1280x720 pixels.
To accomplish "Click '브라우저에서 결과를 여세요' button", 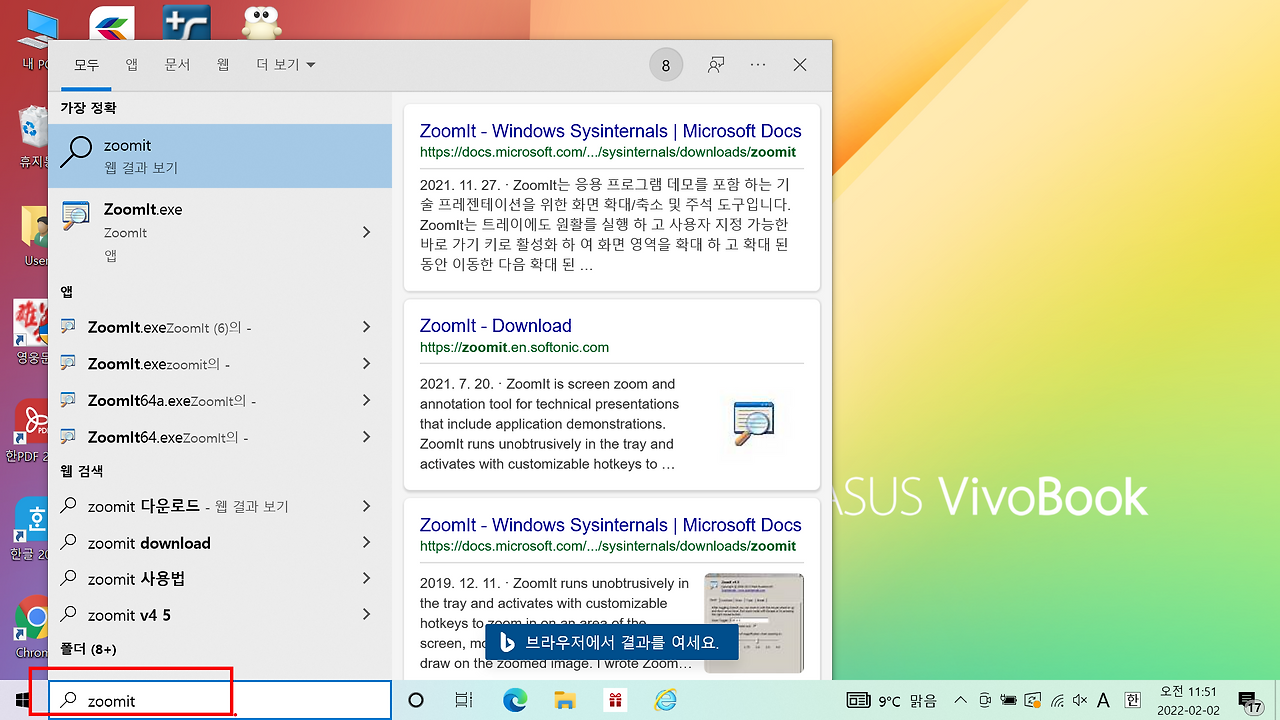I will pyautogui.click(x=611, y=642).
